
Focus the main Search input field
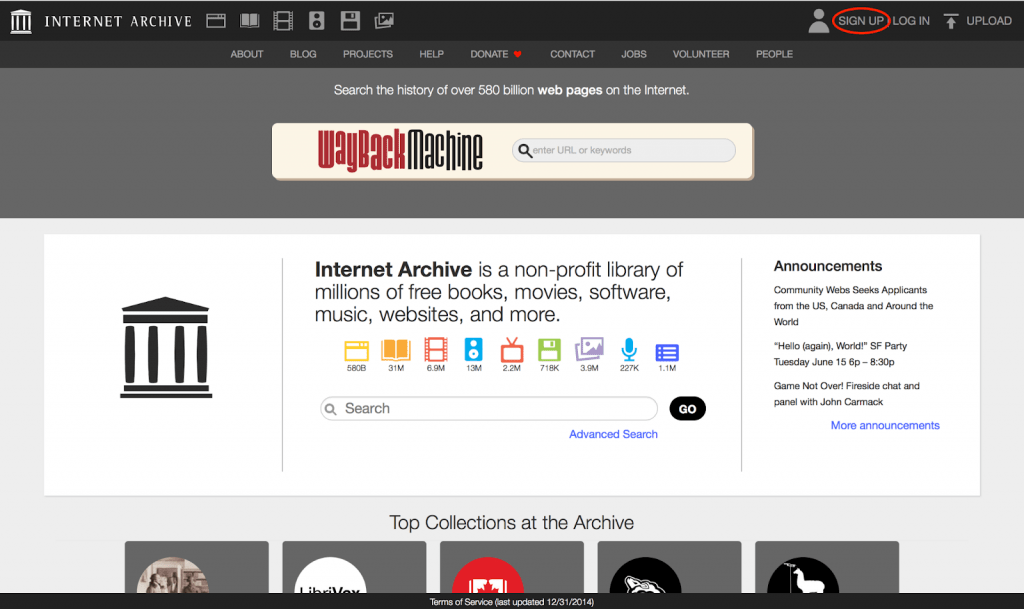[x=488, y=409]
